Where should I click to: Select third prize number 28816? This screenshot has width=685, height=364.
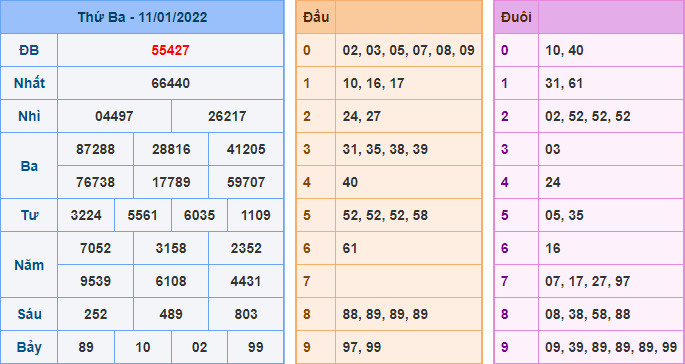point(171,149)
